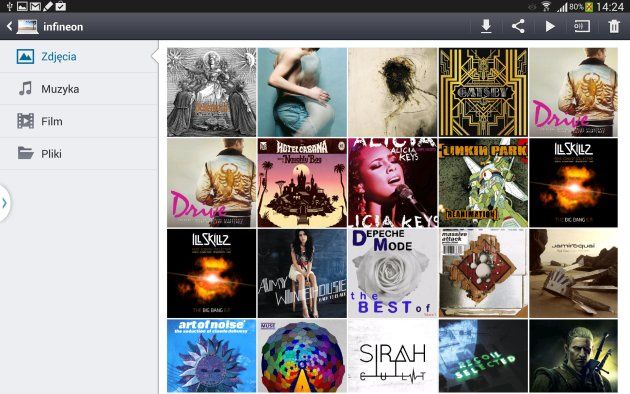This screenshot has height=394, width=630.
Task: Open the Jamiroquai album cover
Action: point(573,273)
